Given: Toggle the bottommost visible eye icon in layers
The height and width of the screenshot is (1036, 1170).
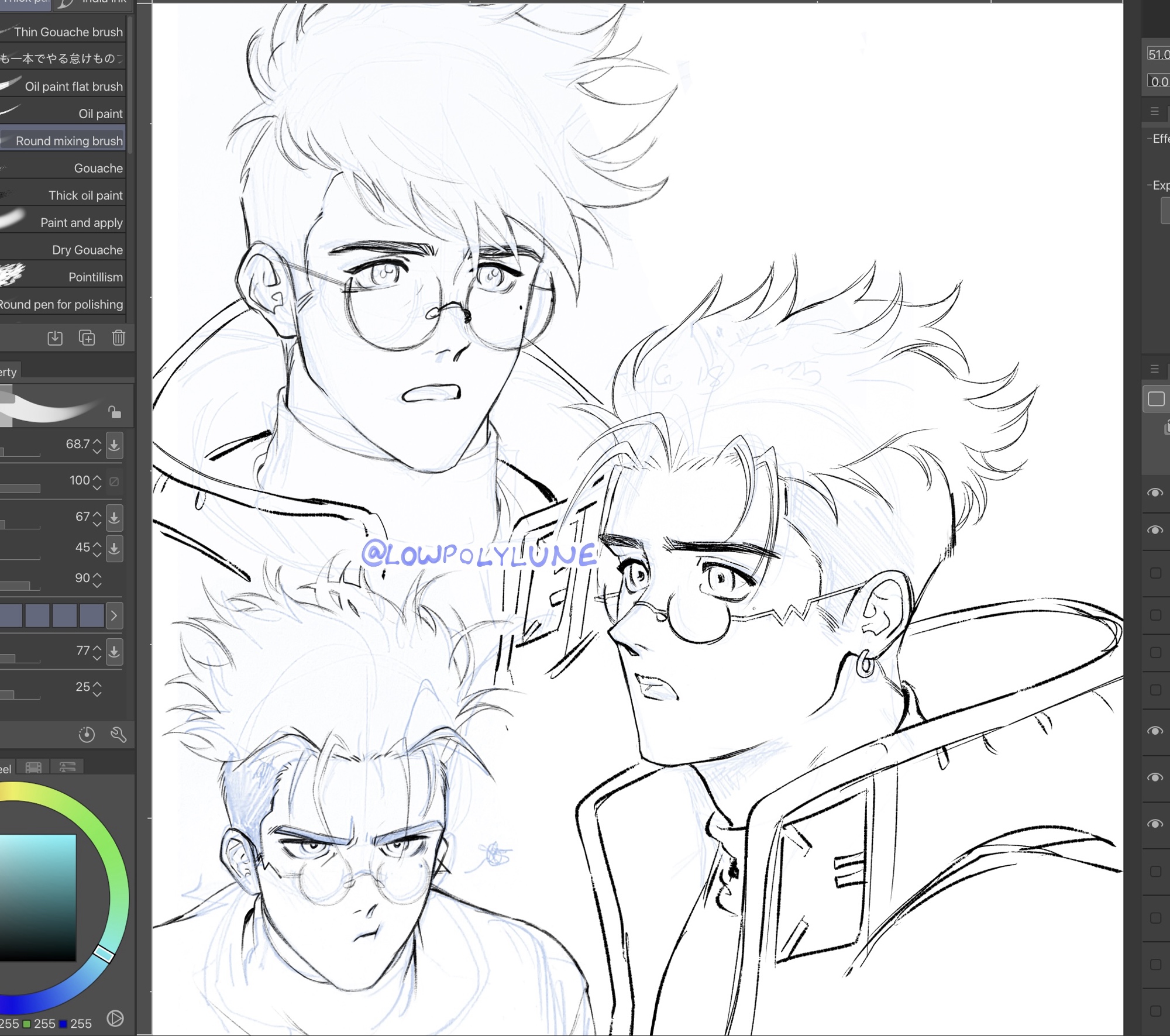Looking at the screenshot, I should point(1155,824).
